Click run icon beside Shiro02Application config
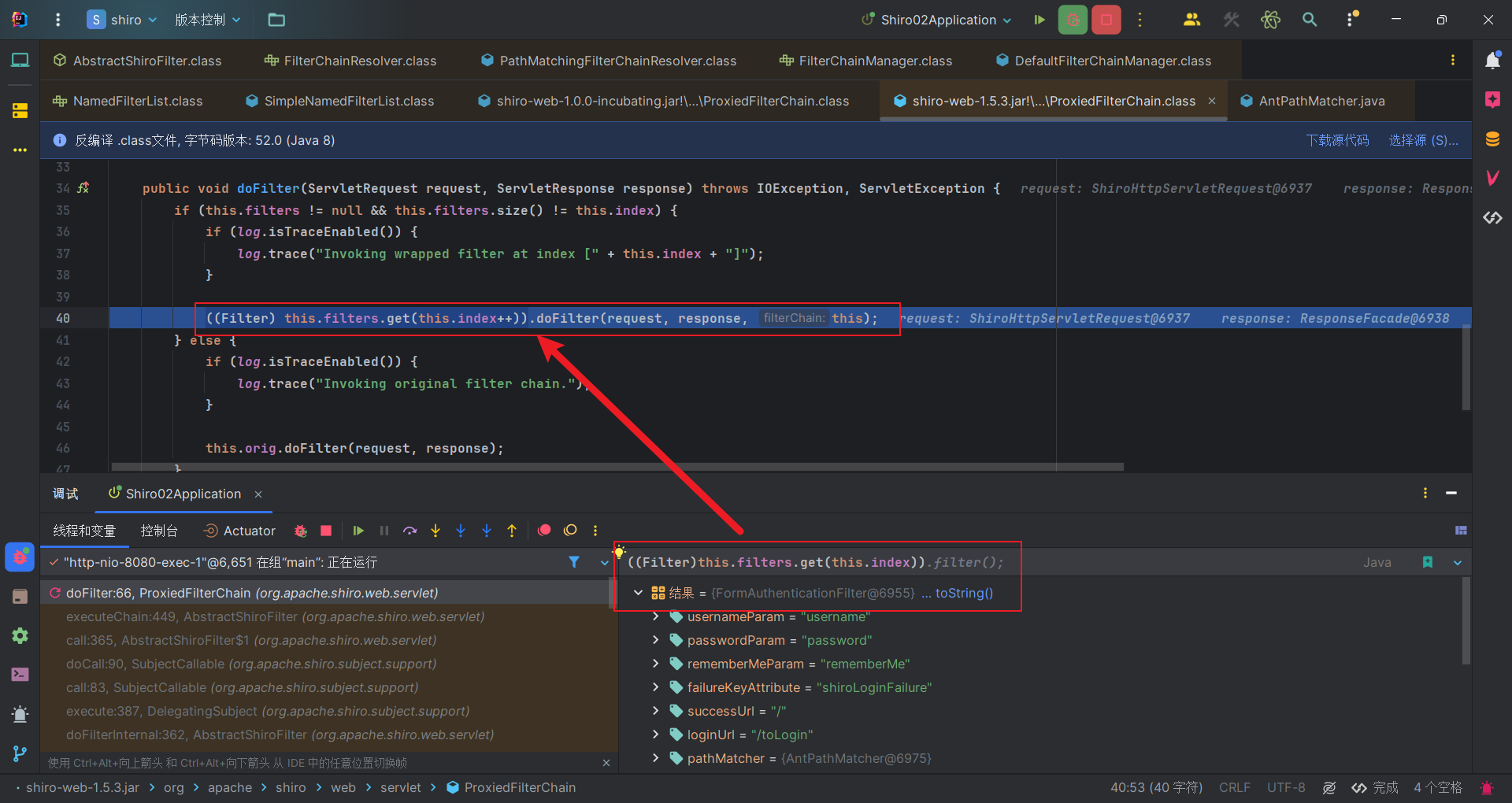Viewport: 1512px width, 803px height. click(x=1039, y=20)
